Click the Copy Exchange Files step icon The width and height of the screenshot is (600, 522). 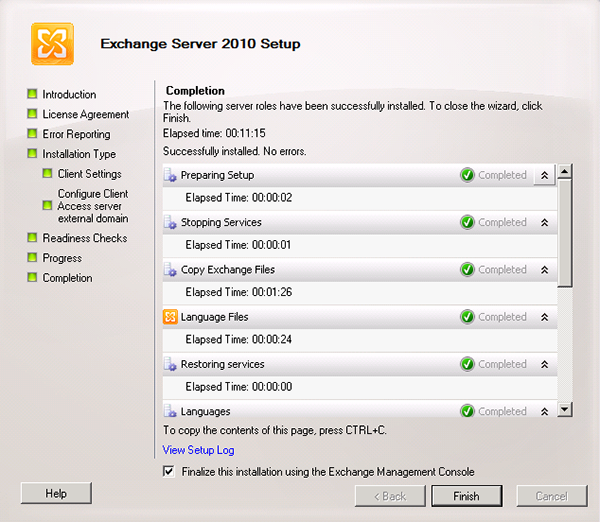coord(170,270)
